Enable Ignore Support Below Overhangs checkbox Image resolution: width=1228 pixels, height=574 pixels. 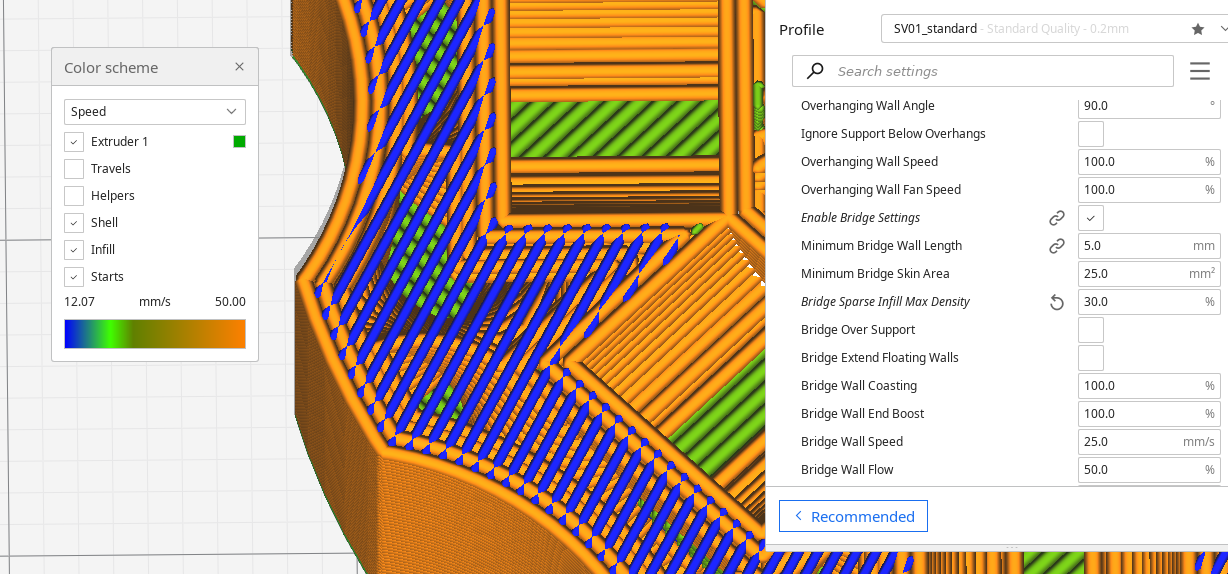pyautogui.click(x=1091, y=134)
